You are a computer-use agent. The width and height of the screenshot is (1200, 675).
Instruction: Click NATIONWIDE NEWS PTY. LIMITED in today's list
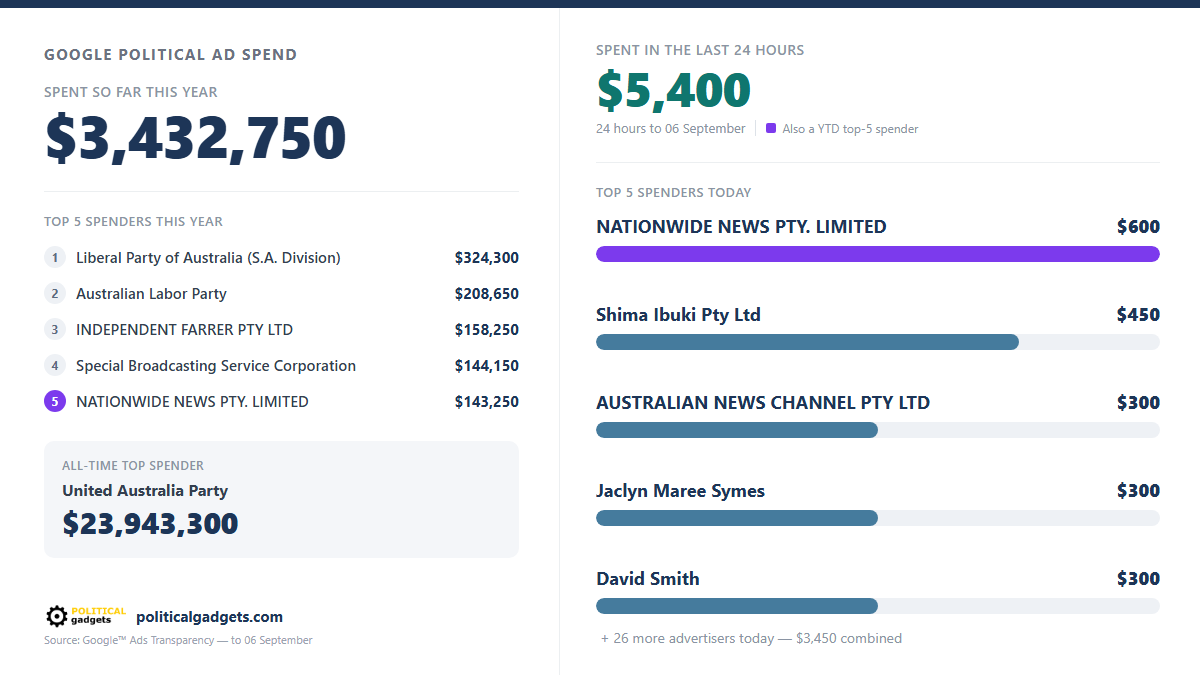(741, 227)
